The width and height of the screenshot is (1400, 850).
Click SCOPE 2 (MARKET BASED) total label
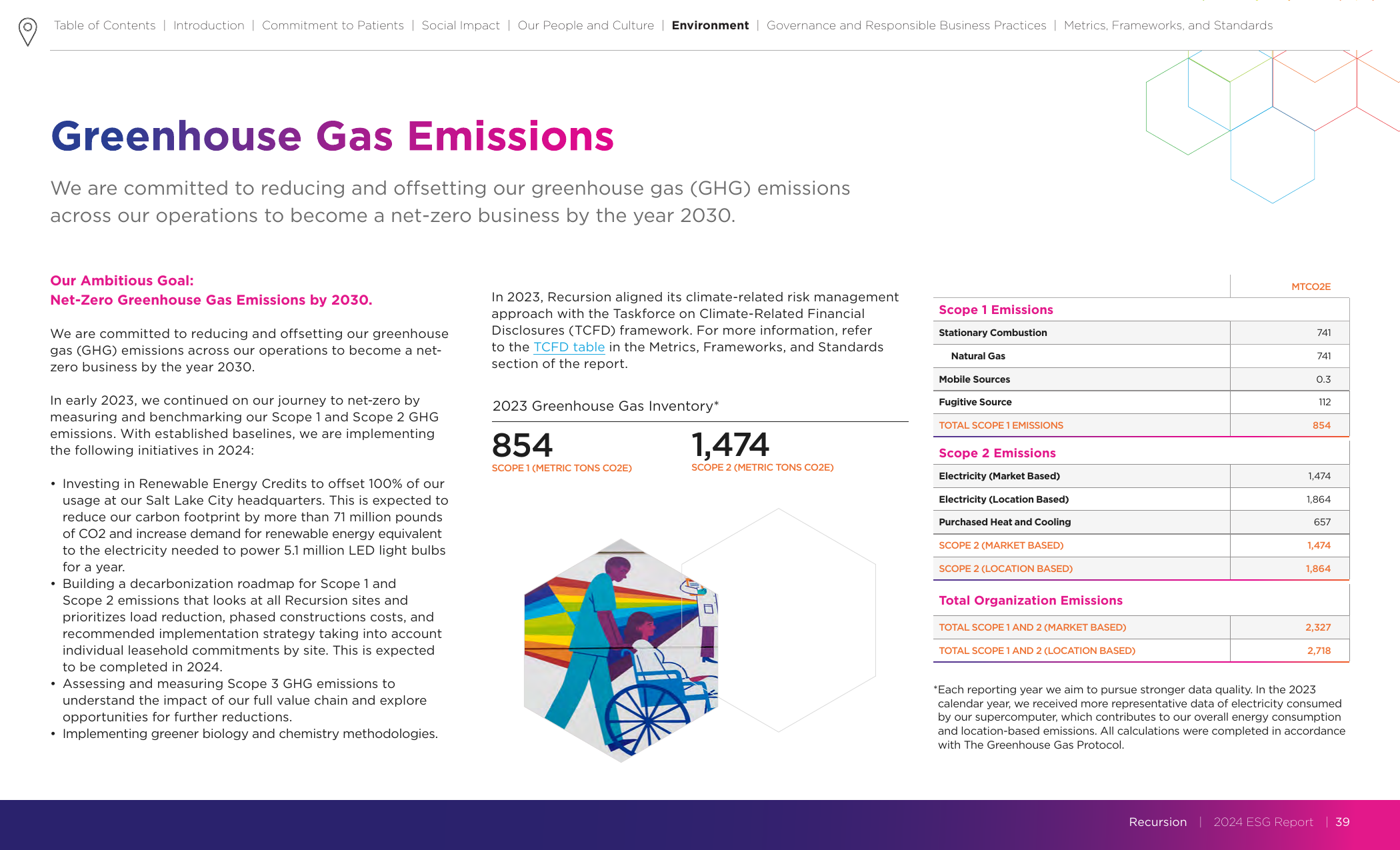[x=1001, y=545]
